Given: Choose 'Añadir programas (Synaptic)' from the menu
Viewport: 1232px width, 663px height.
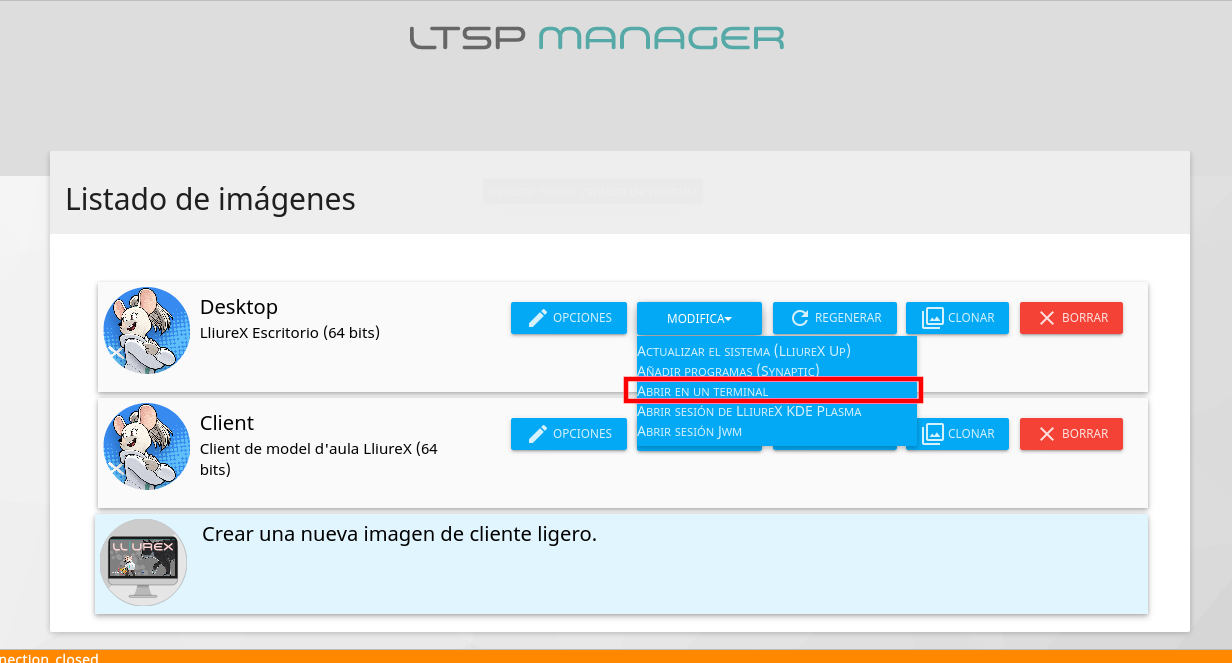Looking at the screenshot, I should [x=727, y=371].
